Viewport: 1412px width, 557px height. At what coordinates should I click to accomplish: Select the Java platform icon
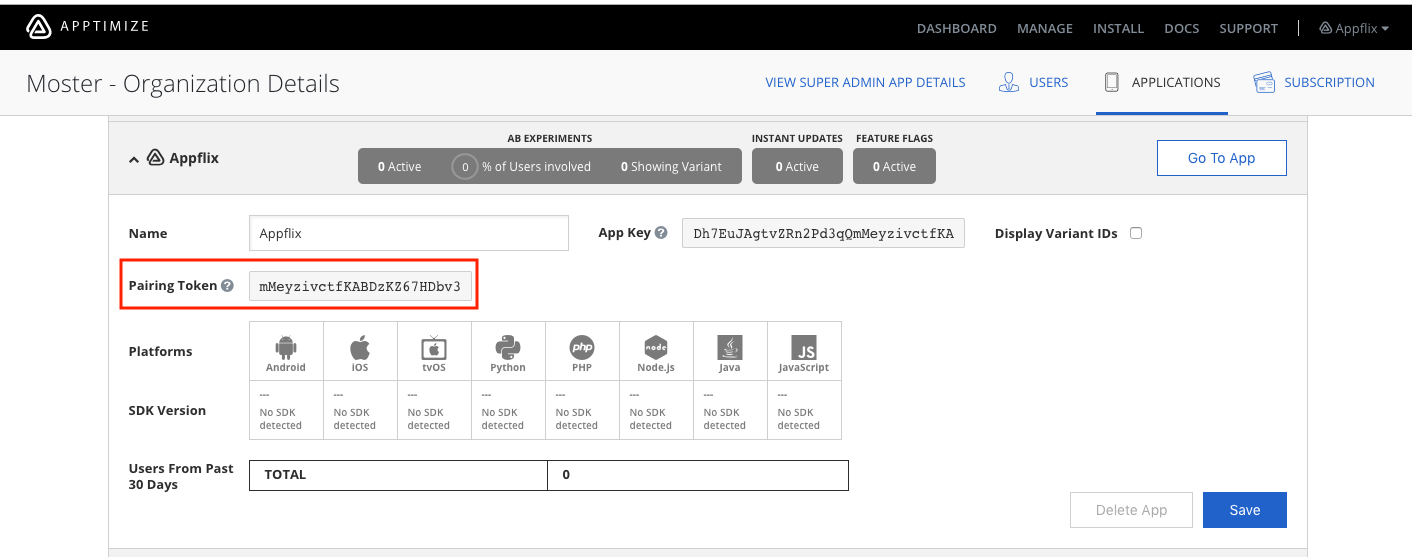tap(730, 348)
